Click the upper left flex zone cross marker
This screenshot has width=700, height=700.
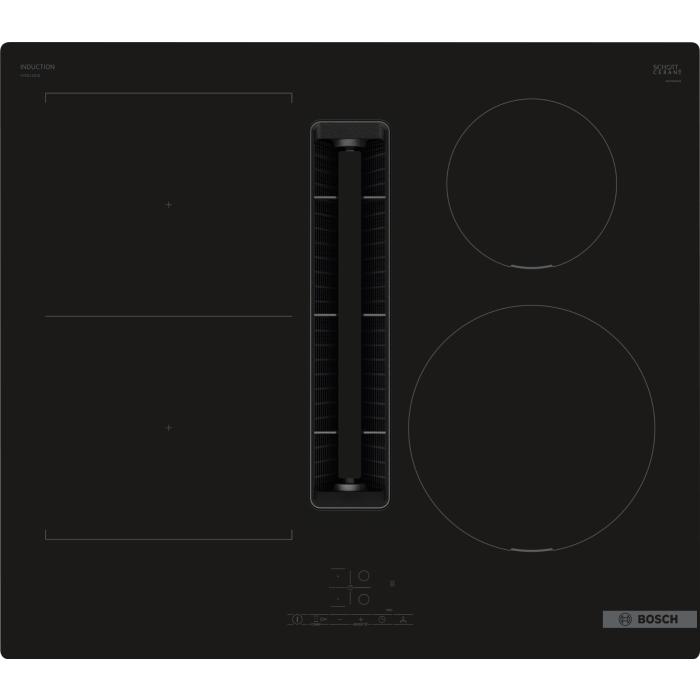168,204
